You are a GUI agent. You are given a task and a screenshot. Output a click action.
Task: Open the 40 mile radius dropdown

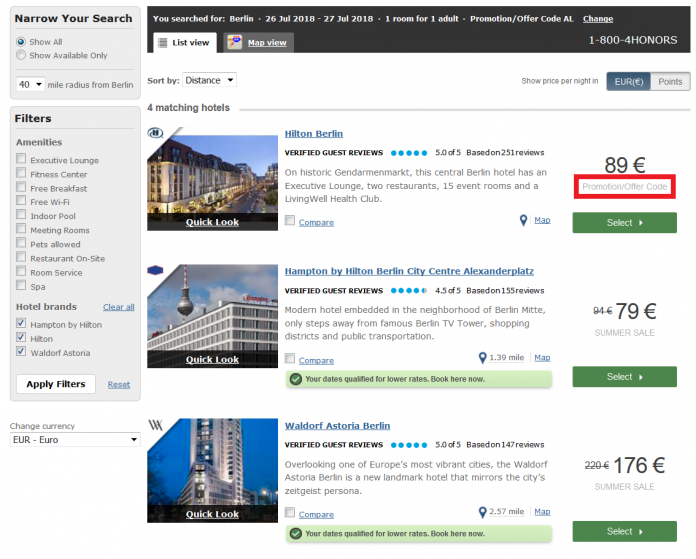coord(31,84)
